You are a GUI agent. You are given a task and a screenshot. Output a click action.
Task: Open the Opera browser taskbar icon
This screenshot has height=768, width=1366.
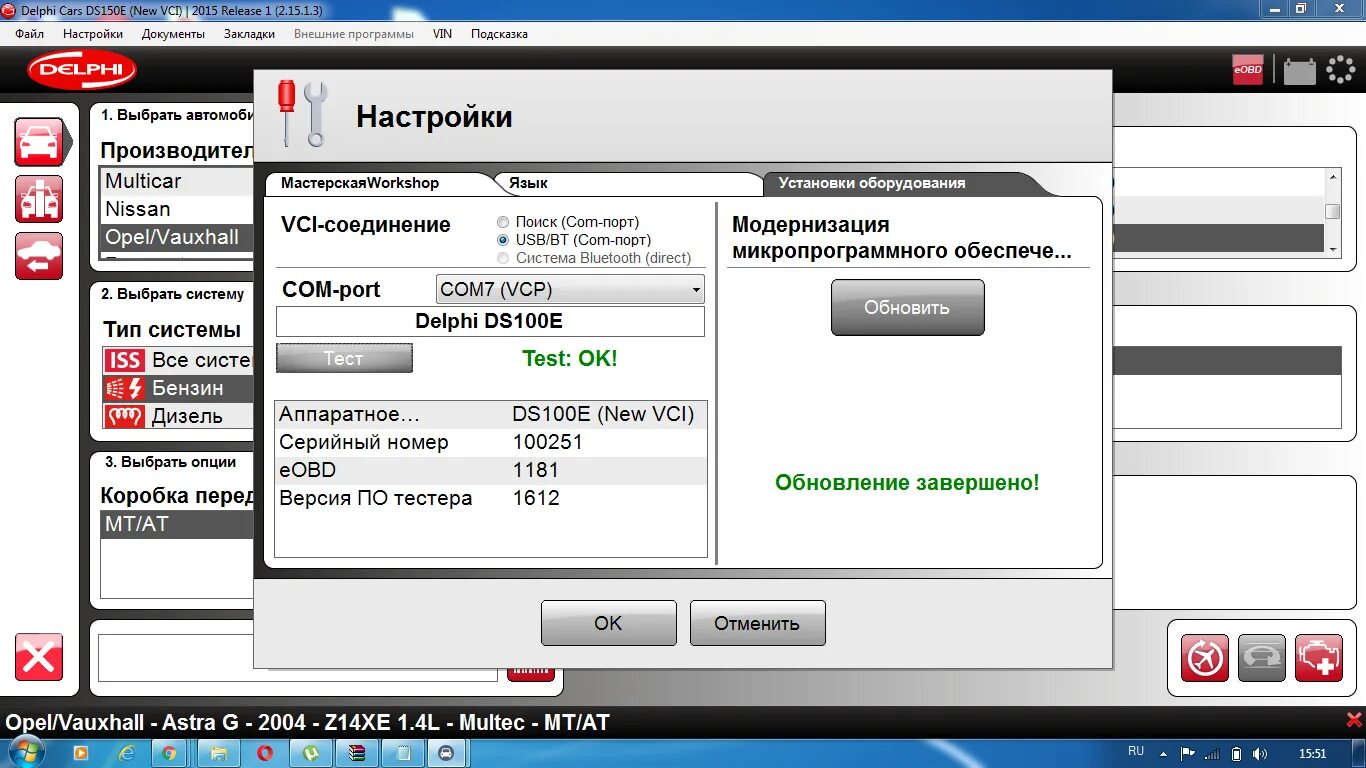[x=266, y=752]
